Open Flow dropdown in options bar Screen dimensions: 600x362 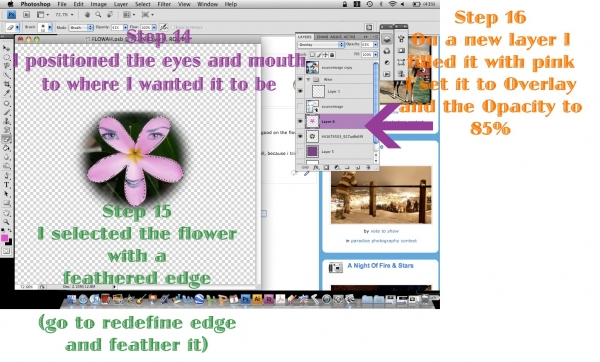tap(154, 28)
